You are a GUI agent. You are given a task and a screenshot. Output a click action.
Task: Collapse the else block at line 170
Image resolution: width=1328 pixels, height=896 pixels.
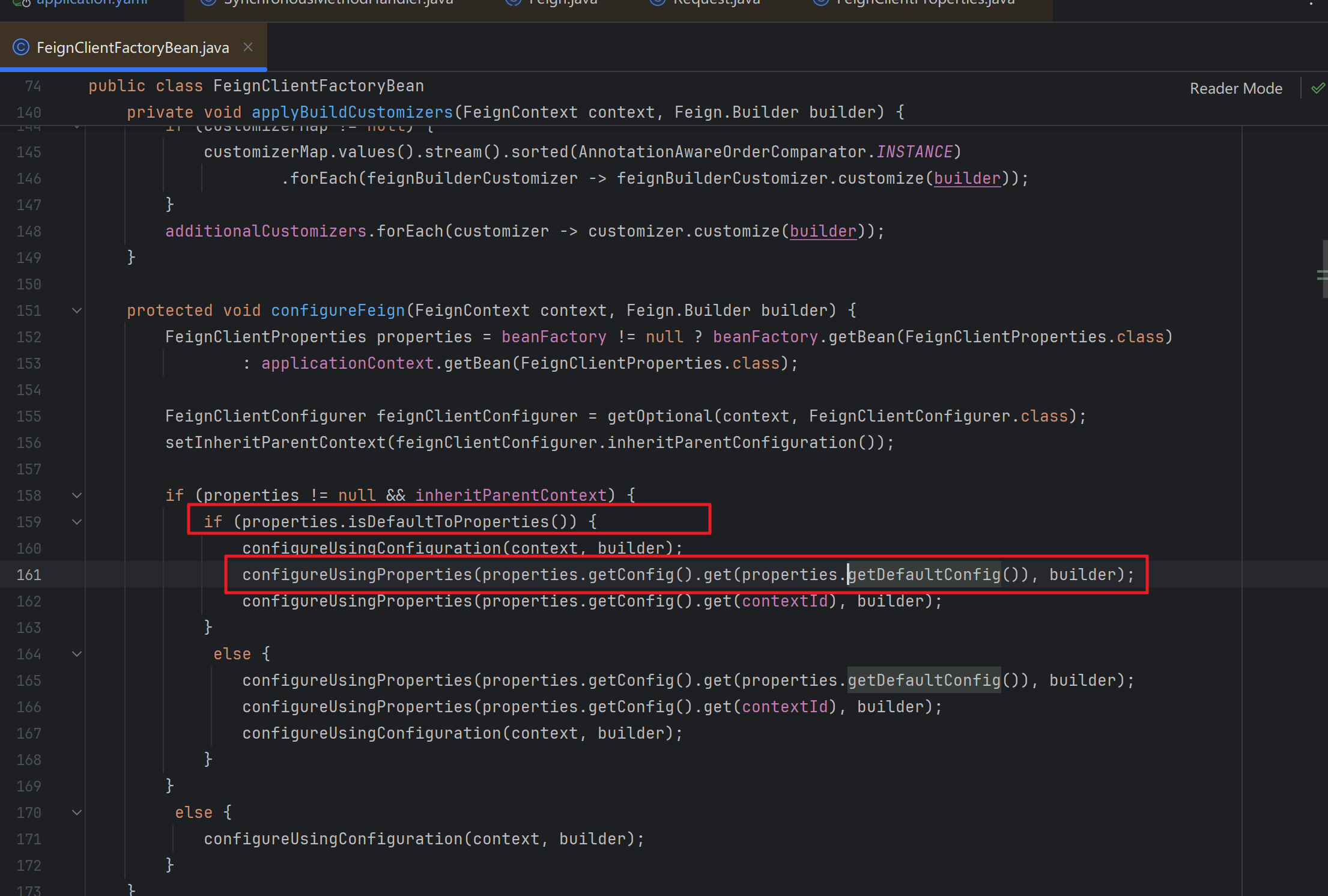(77, 813)
